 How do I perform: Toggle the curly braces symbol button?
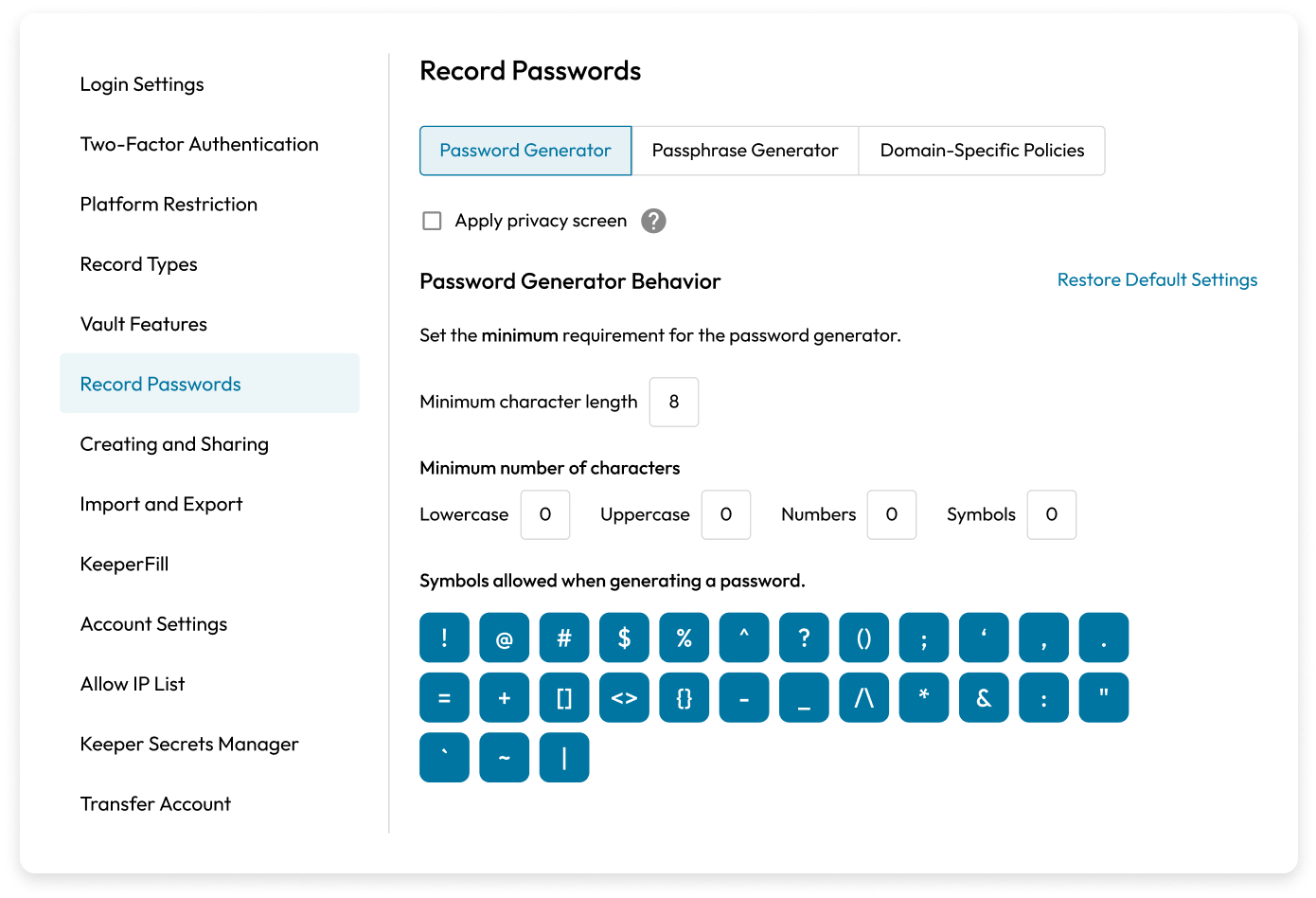(x=684, y=698)
